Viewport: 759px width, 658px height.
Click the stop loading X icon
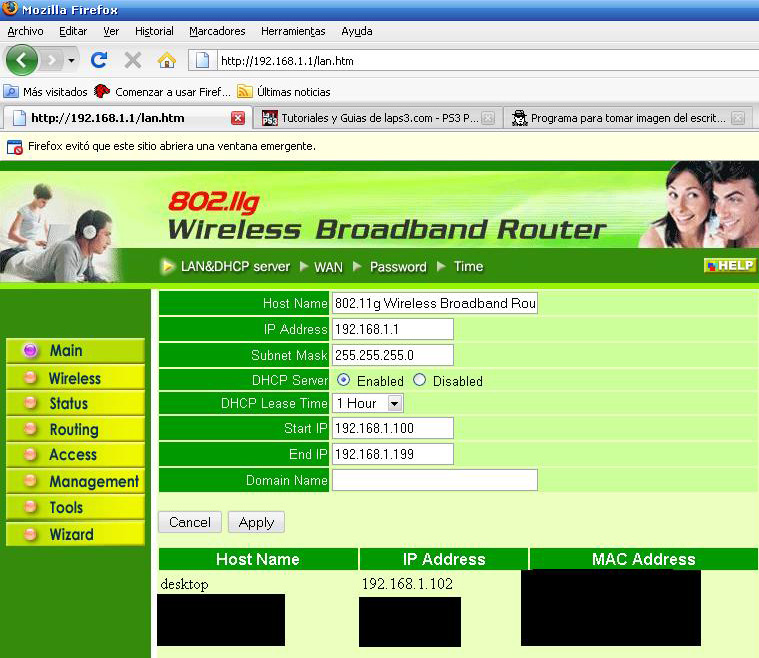[132, 60]
